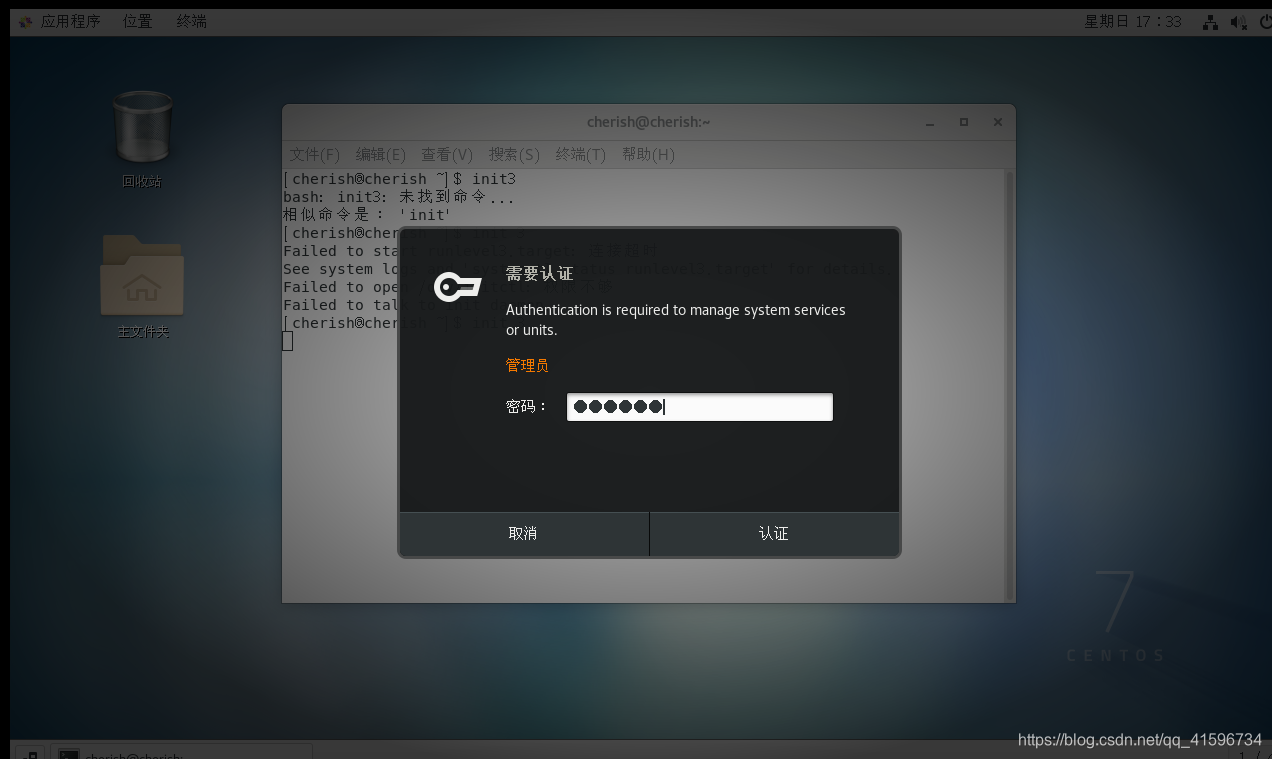The width and height of the screenshot is (1272, 759).
Task: Click the 认证 (Authenticate) button
Action: tap(775, 534)
